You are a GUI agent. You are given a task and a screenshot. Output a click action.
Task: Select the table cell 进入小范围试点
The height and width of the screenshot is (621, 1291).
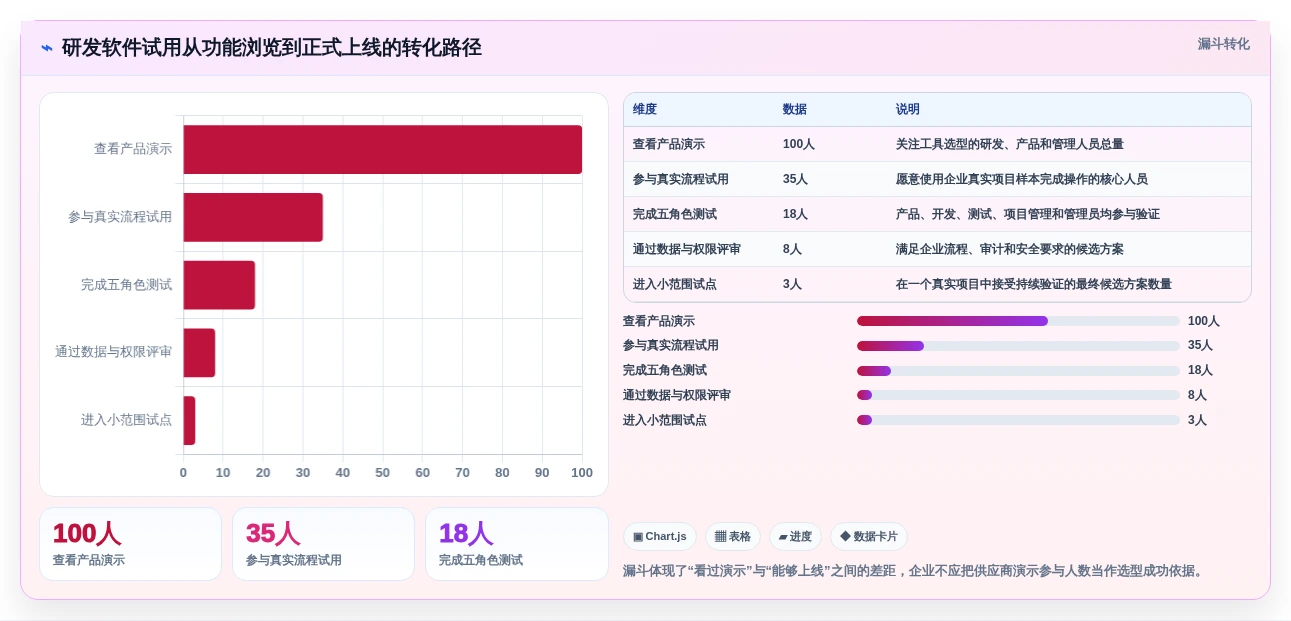point(675,284)
